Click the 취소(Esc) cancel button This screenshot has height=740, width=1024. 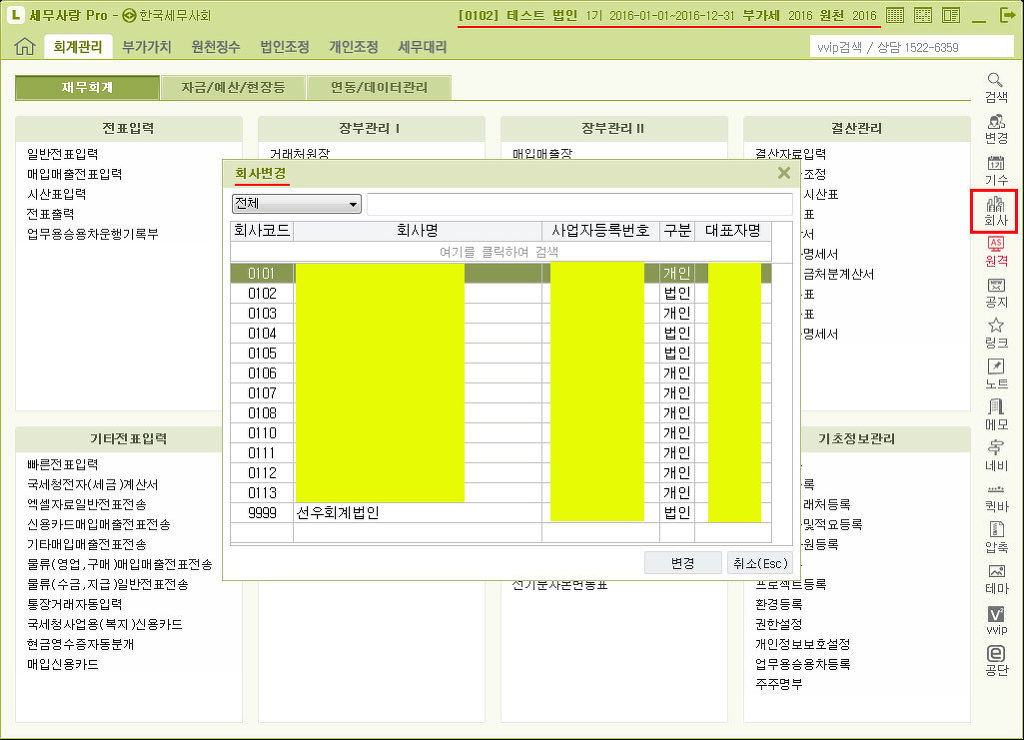coord(761,563)
